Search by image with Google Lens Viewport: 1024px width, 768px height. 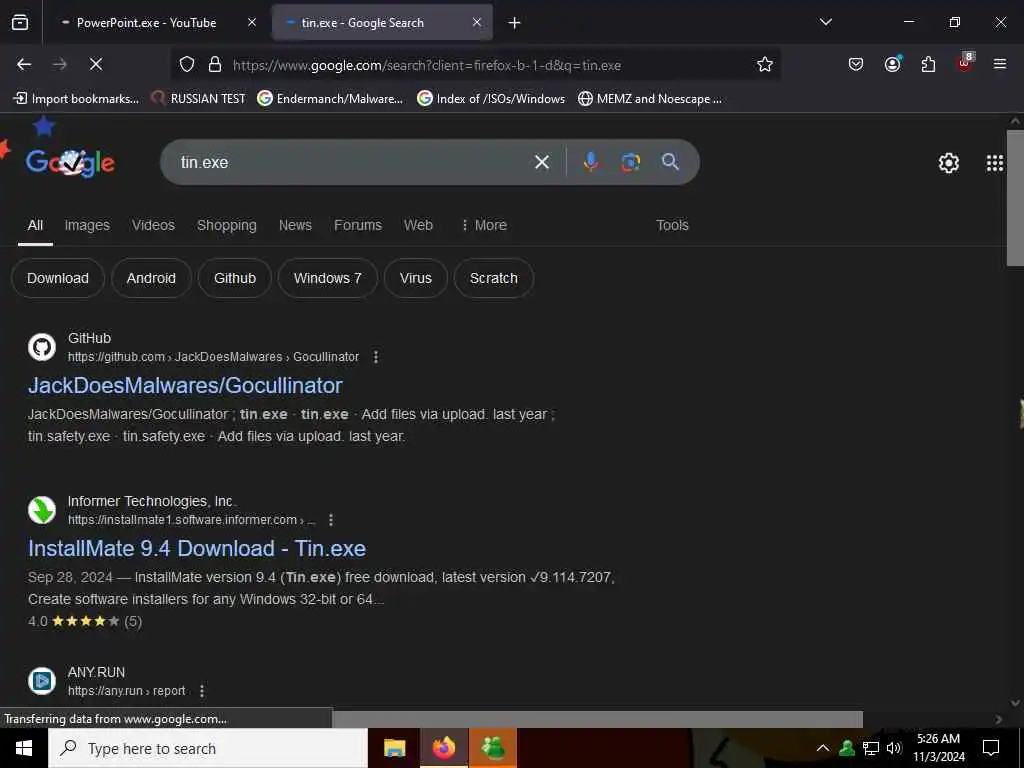630,162
